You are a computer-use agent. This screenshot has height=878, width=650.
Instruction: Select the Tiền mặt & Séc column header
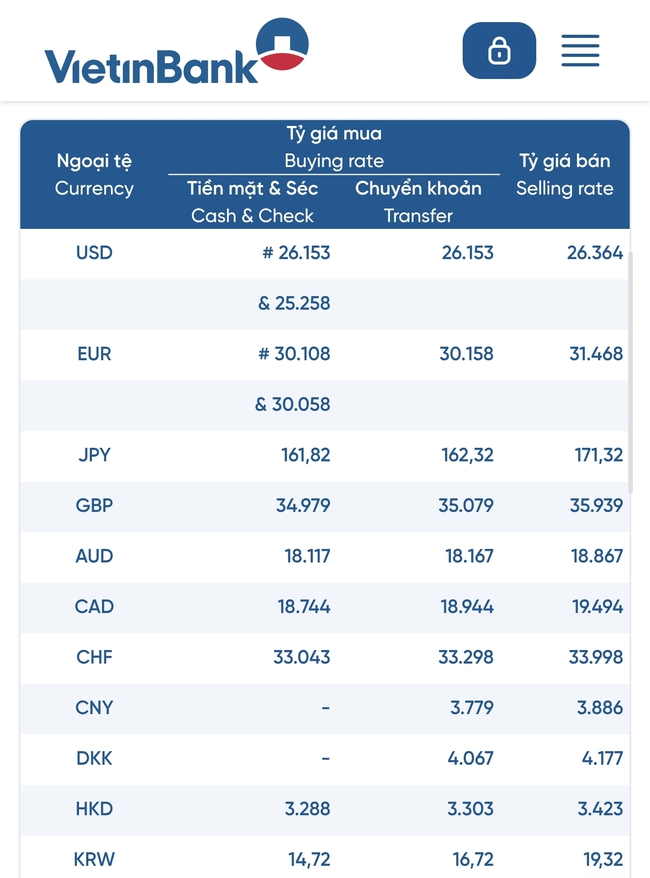(252, 200)
